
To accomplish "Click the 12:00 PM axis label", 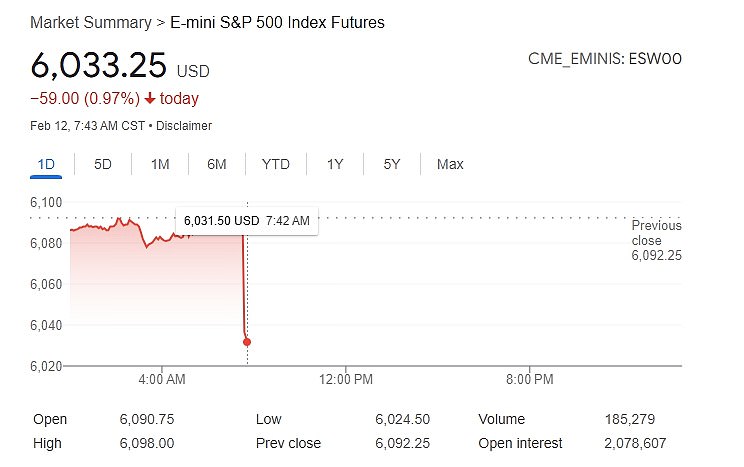I will tap(346, 379).
